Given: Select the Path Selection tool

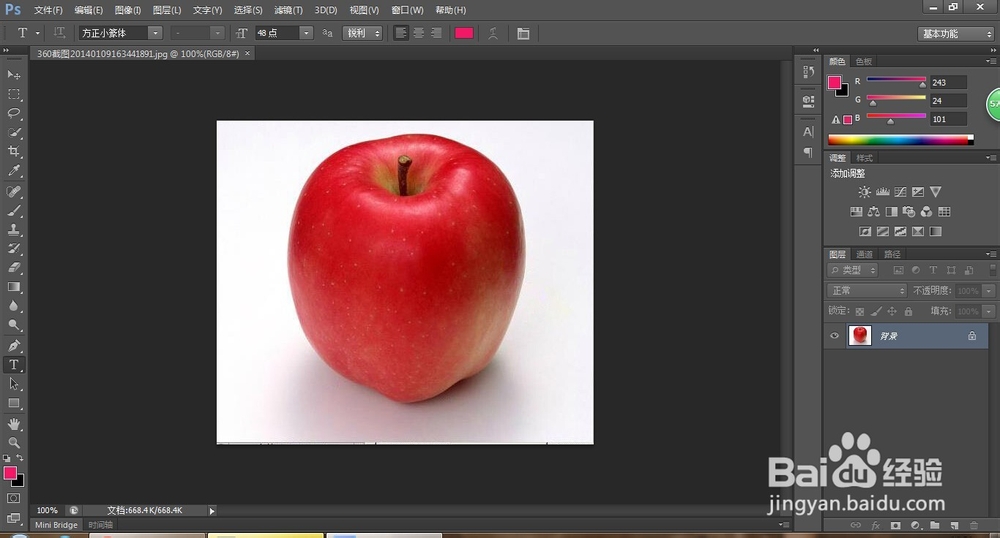Looking at the screenshot, I should point(13,384).
